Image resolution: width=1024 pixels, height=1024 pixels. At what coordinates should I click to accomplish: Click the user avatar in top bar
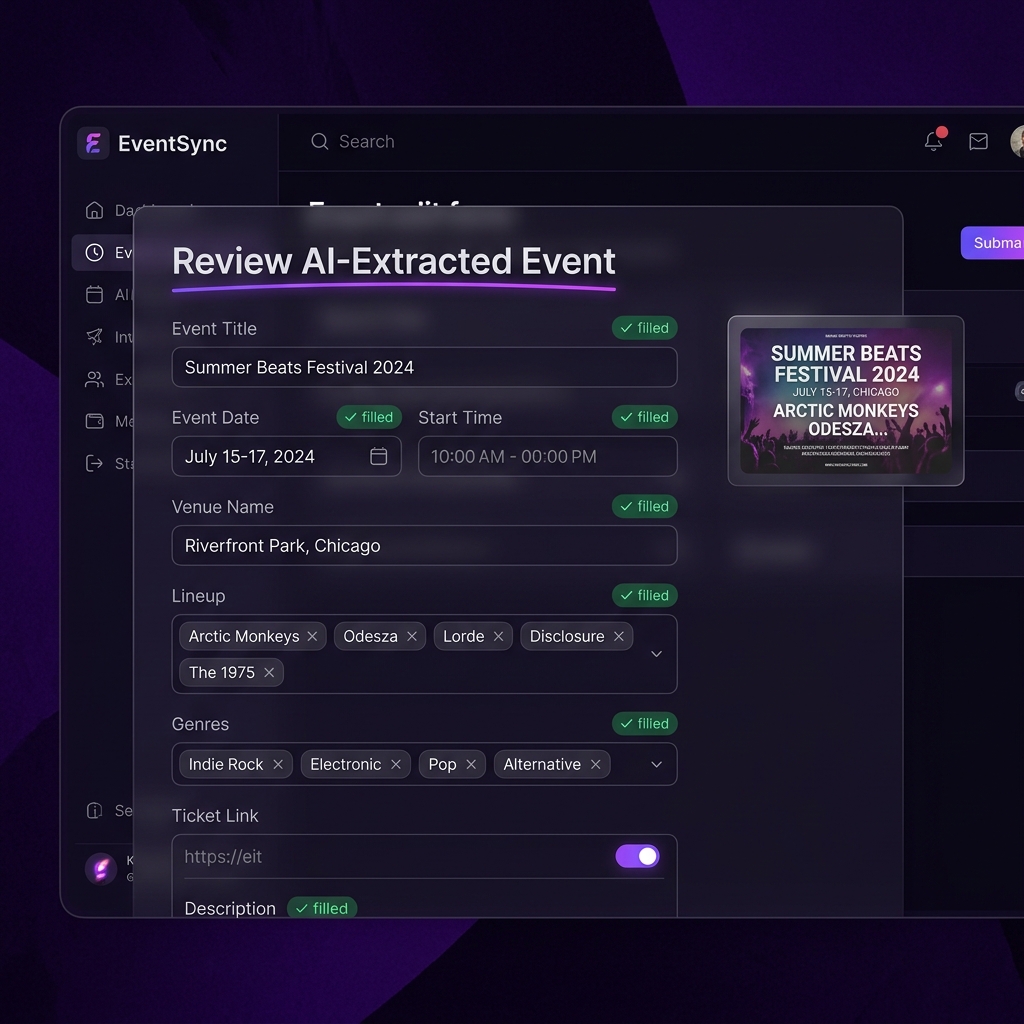1017,141
